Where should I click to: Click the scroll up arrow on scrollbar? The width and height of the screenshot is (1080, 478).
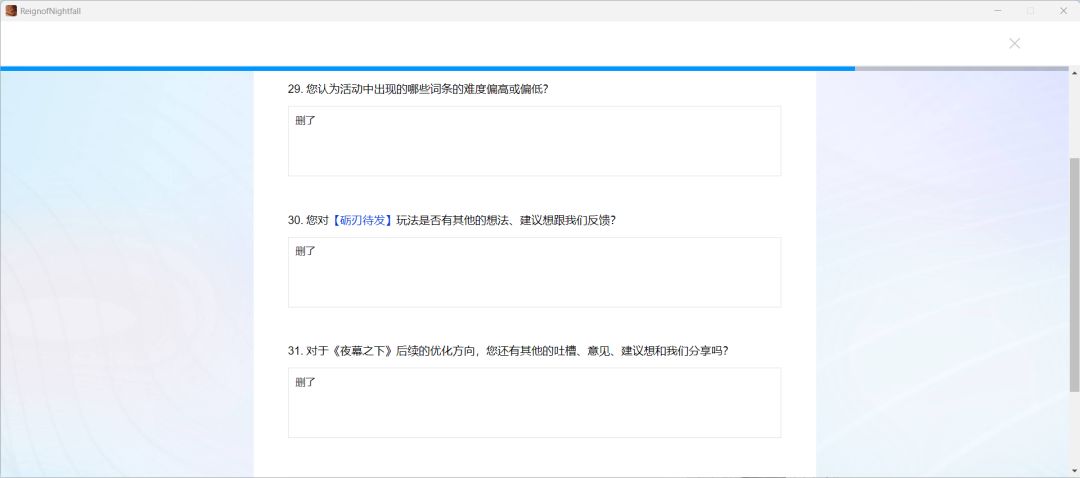coord(1074,73)
